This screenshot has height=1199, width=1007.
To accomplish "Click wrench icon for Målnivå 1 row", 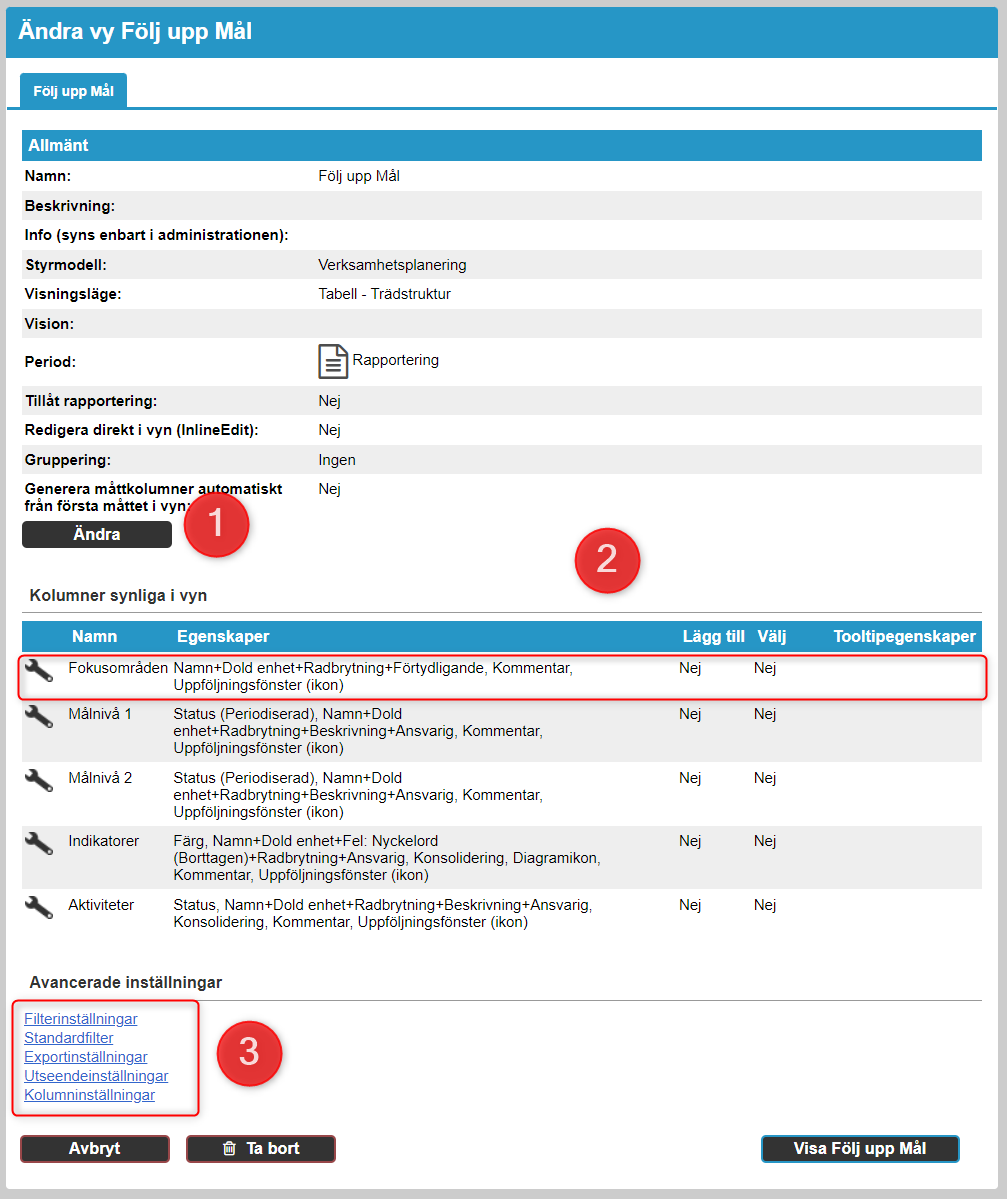I will (x=38, y=716).
